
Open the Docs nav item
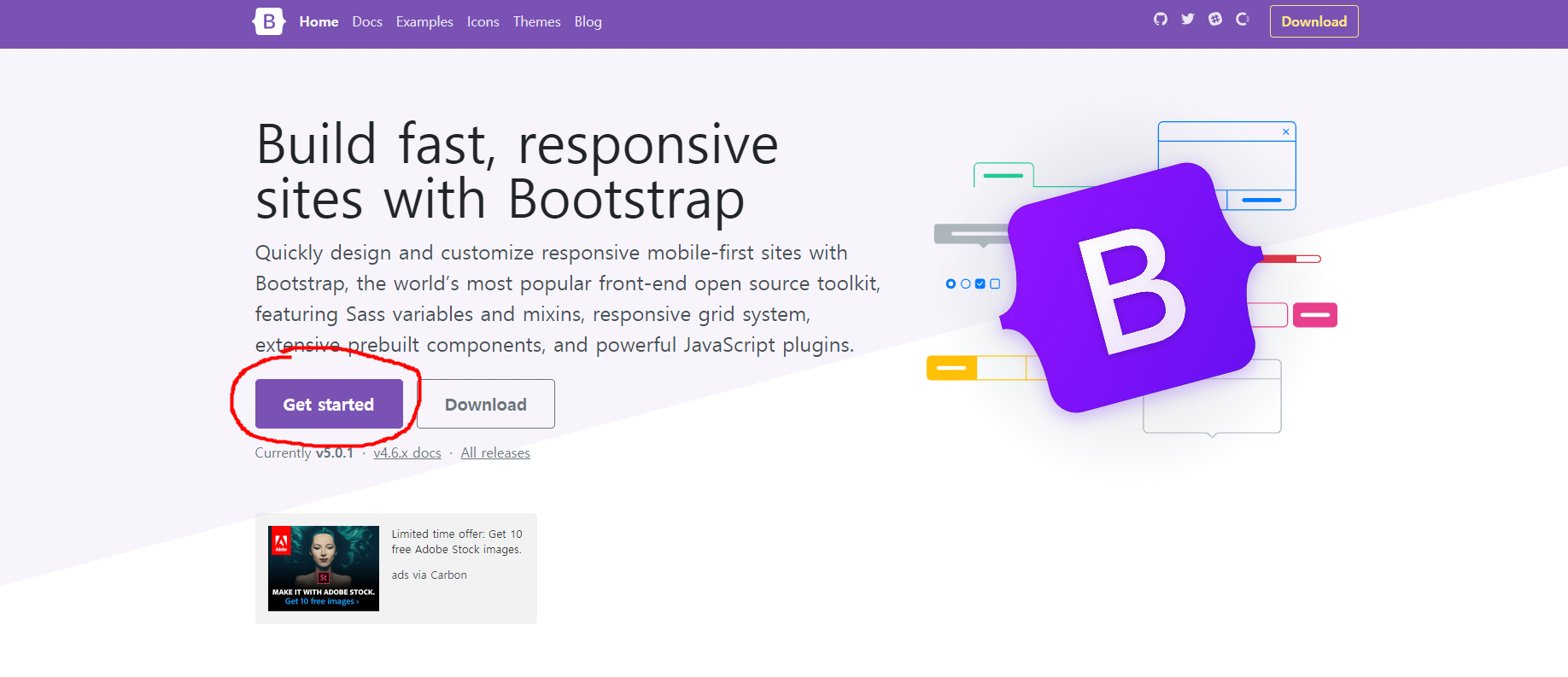(x=367, y=22)
